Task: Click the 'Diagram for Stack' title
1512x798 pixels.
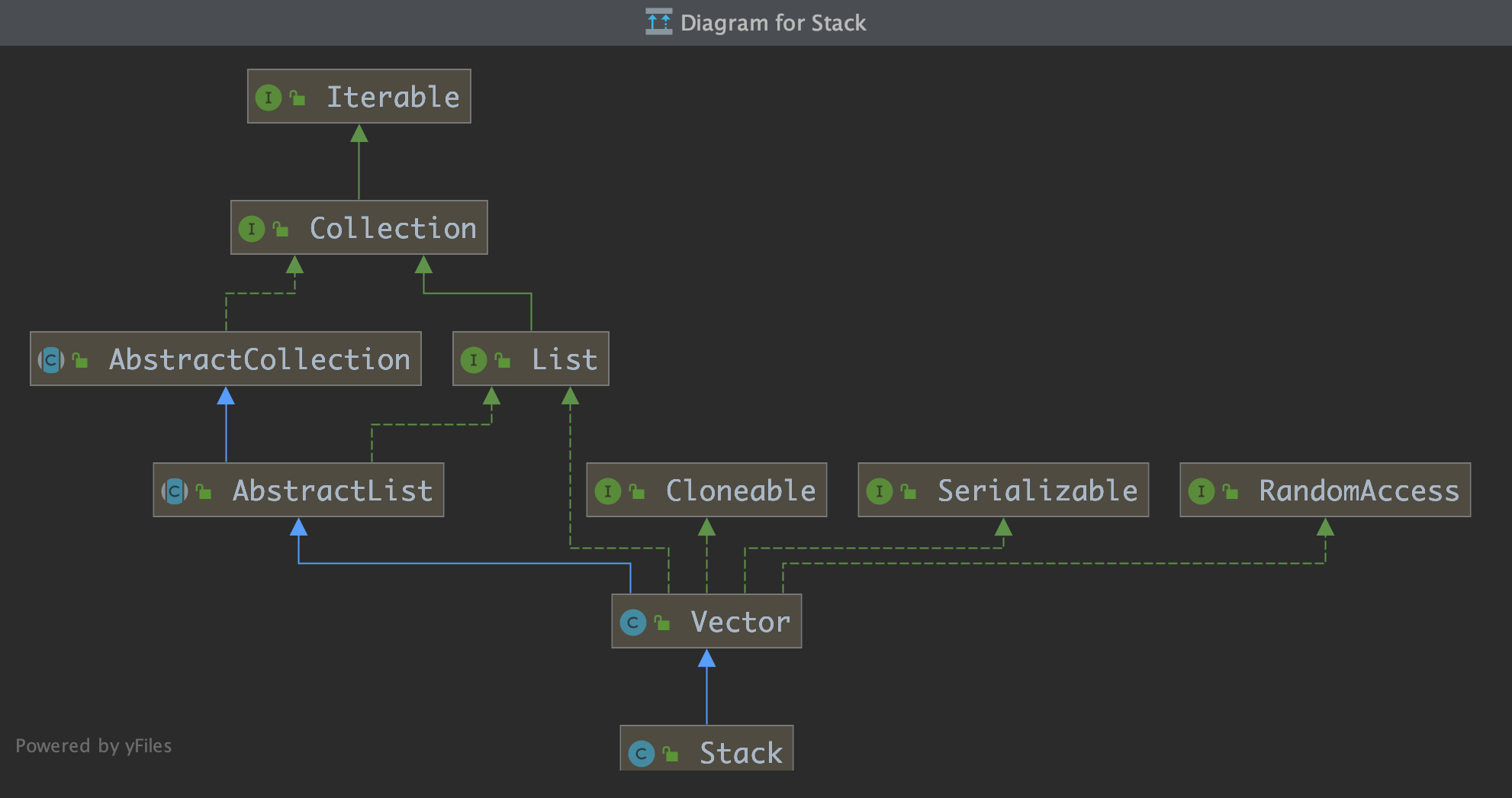Action: tap(773, 23)
